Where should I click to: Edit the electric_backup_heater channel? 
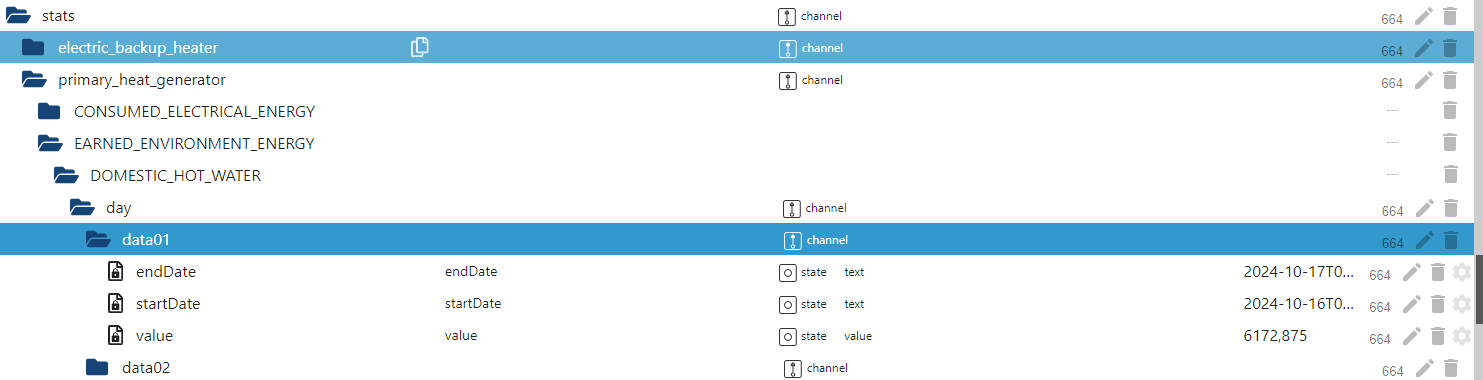coord(1424,48)
